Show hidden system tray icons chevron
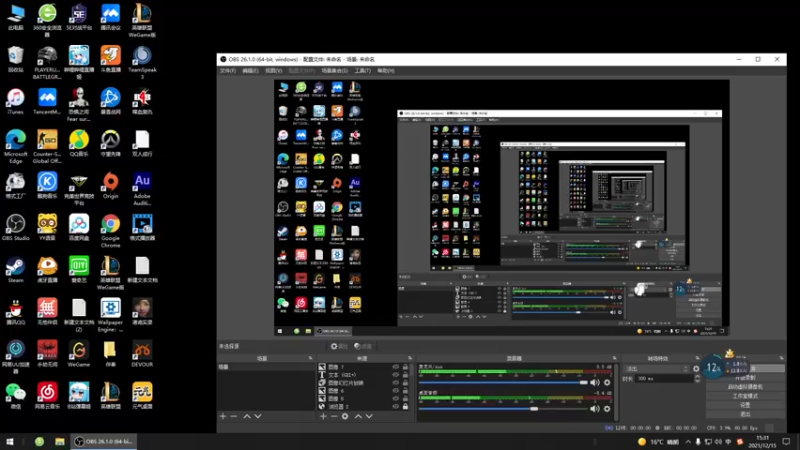The height and width of the screenshot is (450, 800). click(x=688, y=442)
